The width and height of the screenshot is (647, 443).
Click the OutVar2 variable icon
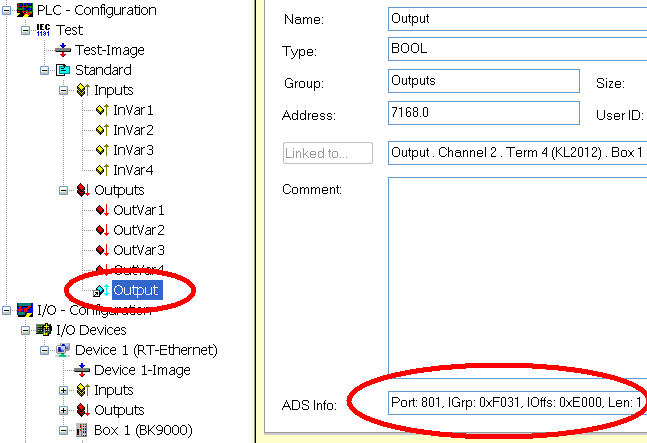coord(102,230)
